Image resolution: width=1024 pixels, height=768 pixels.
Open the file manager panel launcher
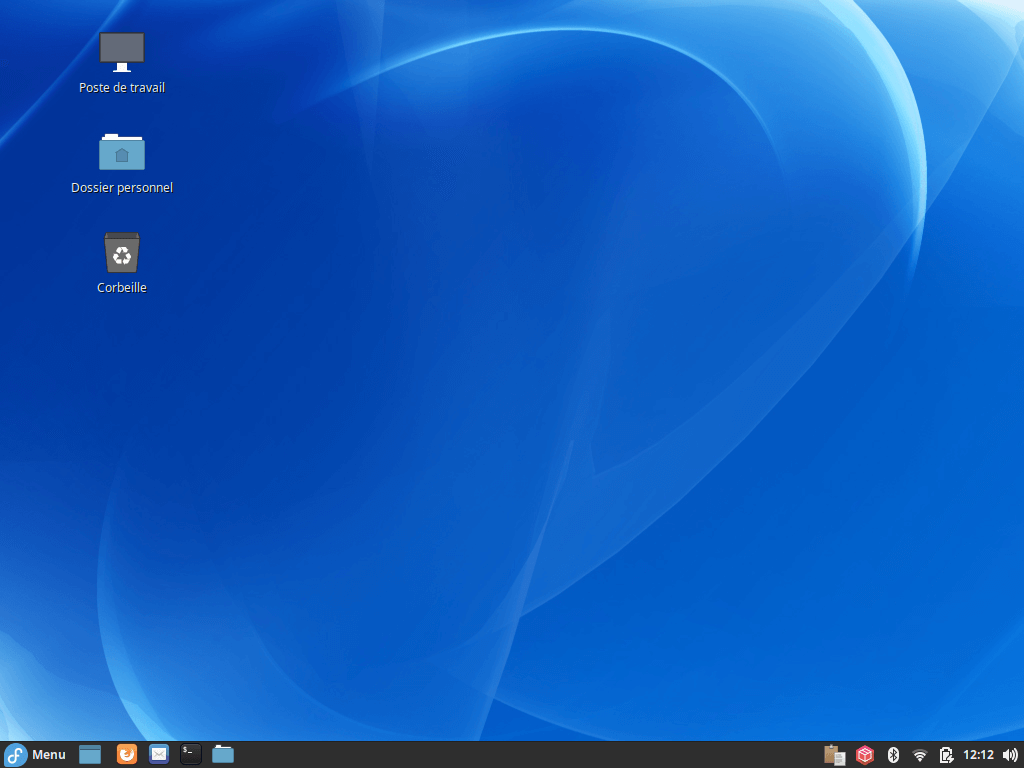coord(223,754)
